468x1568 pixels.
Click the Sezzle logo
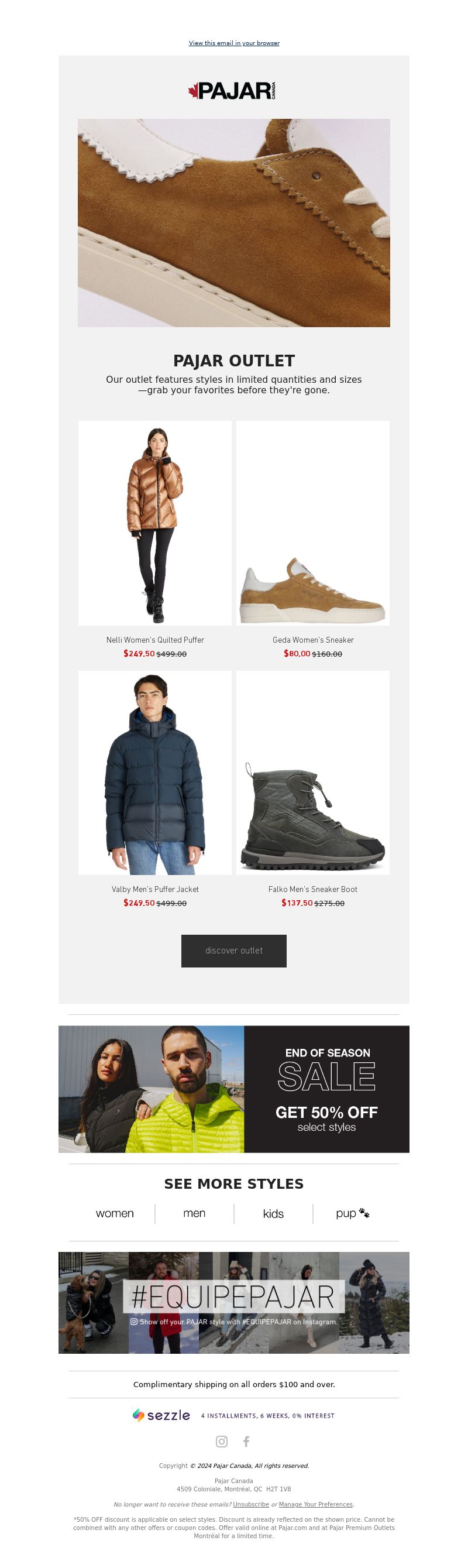(161, 1415)
